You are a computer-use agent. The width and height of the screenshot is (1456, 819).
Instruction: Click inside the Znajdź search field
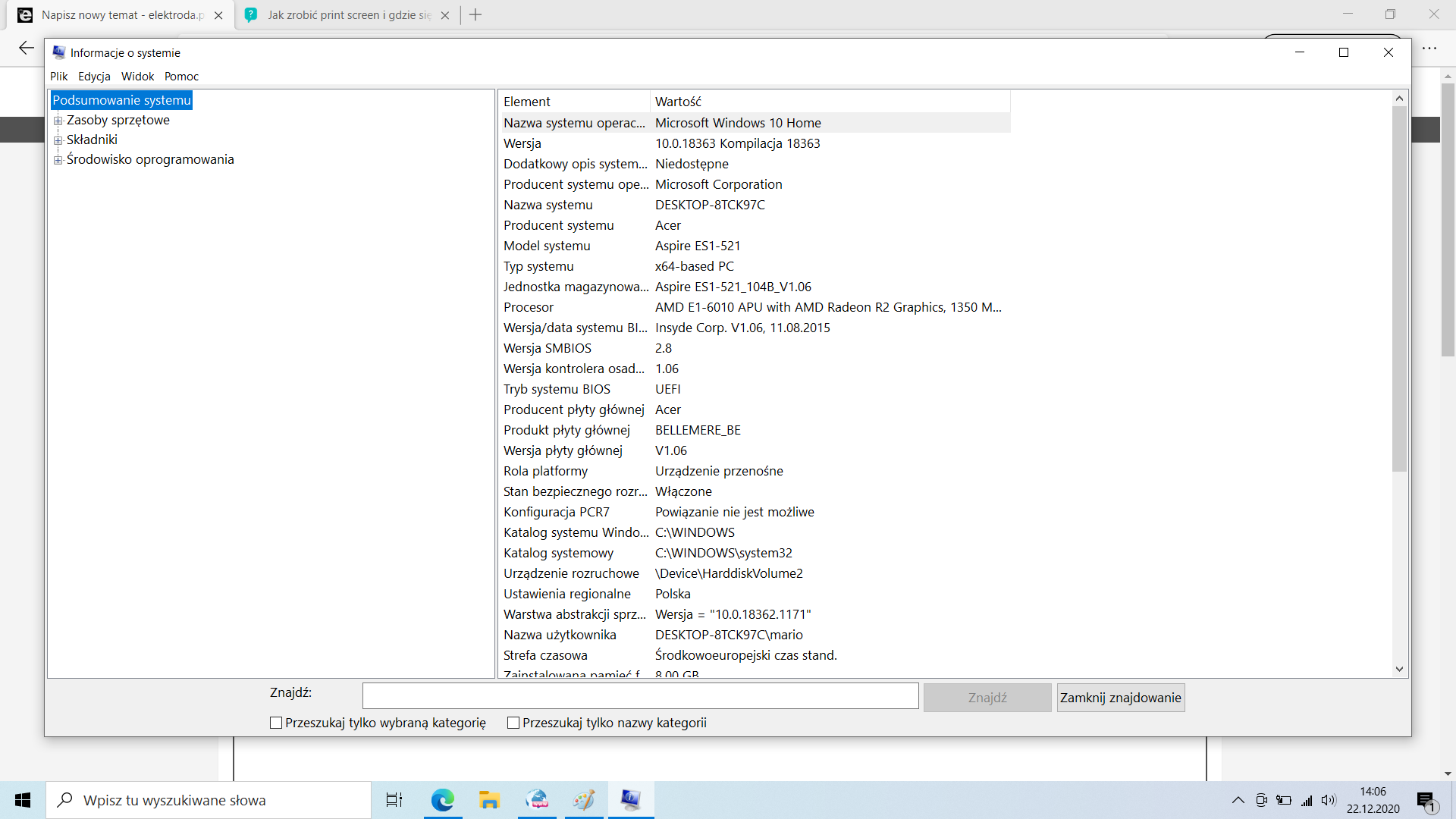(x=640, y=695)
